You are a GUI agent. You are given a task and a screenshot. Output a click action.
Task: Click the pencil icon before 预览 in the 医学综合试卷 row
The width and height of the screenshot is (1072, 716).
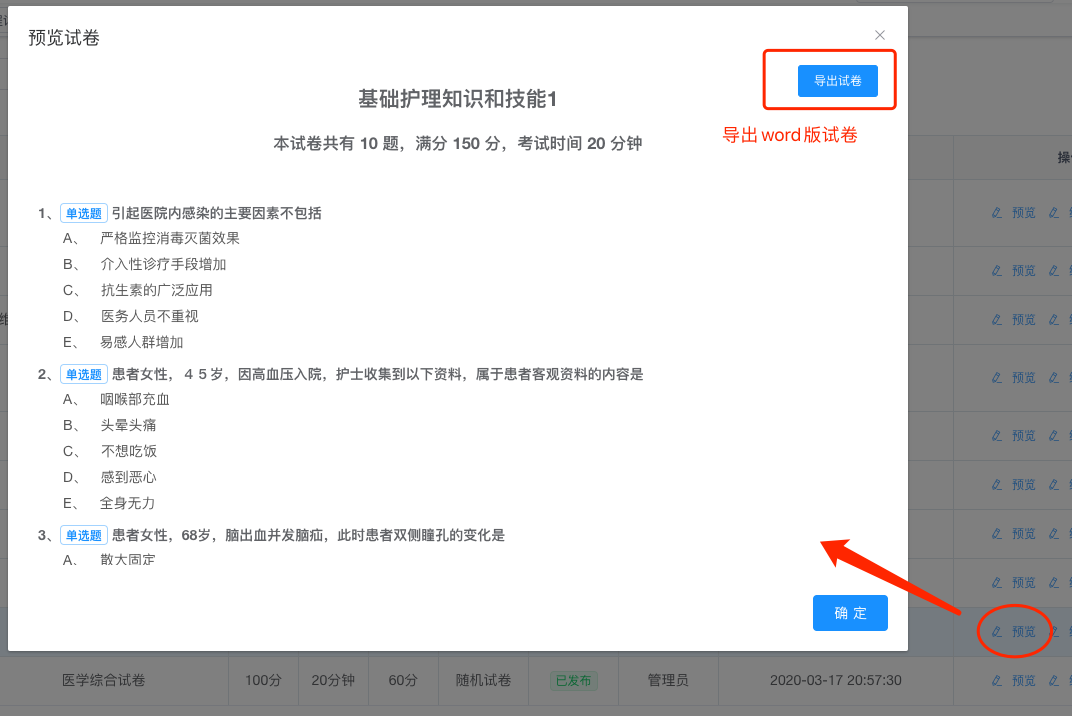click(x=996, y=680)
